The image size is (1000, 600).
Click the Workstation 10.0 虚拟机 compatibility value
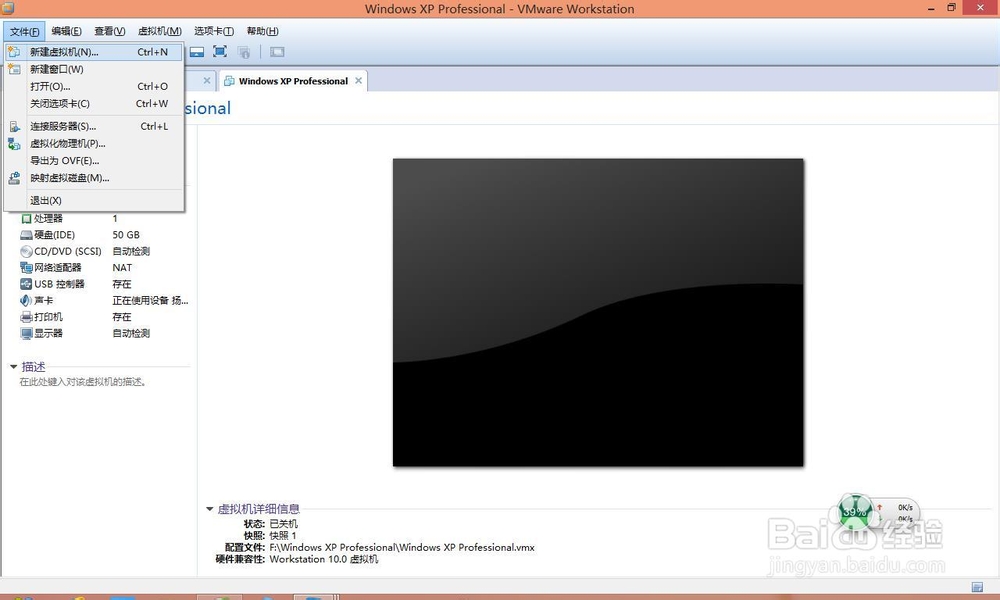pyautogui.click(x=324, y=559)
